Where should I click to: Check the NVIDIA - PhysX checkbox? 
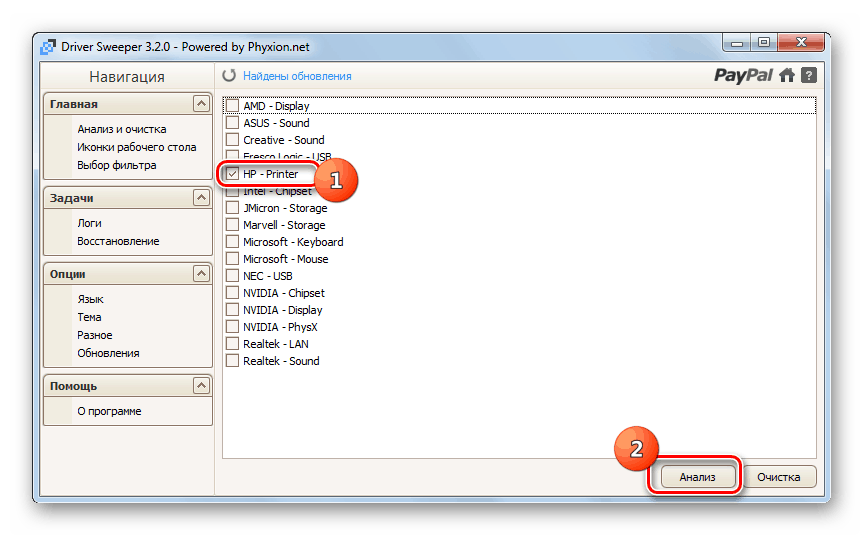point(232,327)
